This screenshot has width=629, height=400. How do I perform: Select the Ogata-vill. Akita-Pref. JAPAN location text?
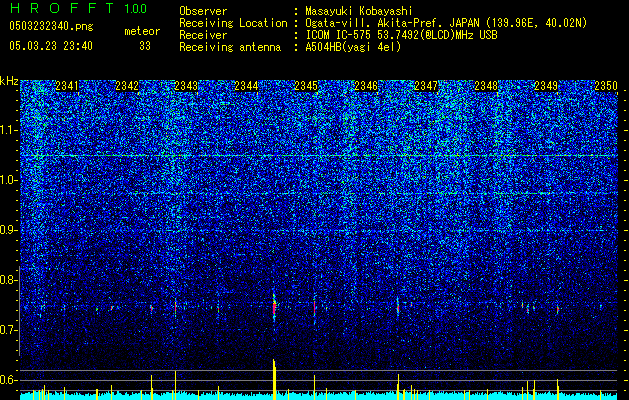[446, 23]
